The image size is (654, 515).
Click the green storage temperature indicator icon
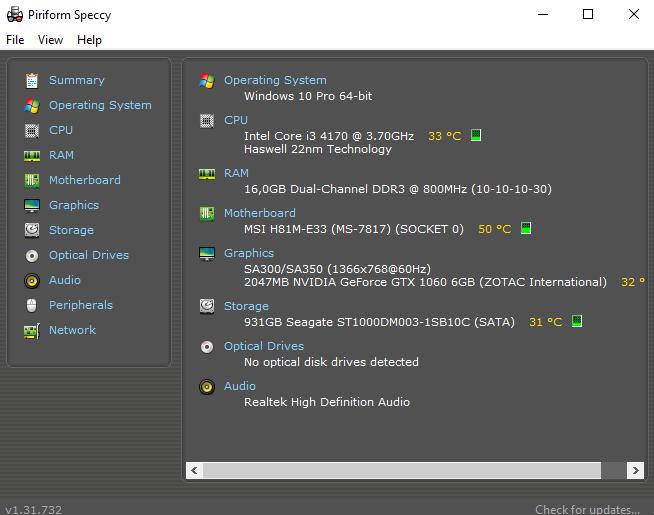tap(577, 321)
